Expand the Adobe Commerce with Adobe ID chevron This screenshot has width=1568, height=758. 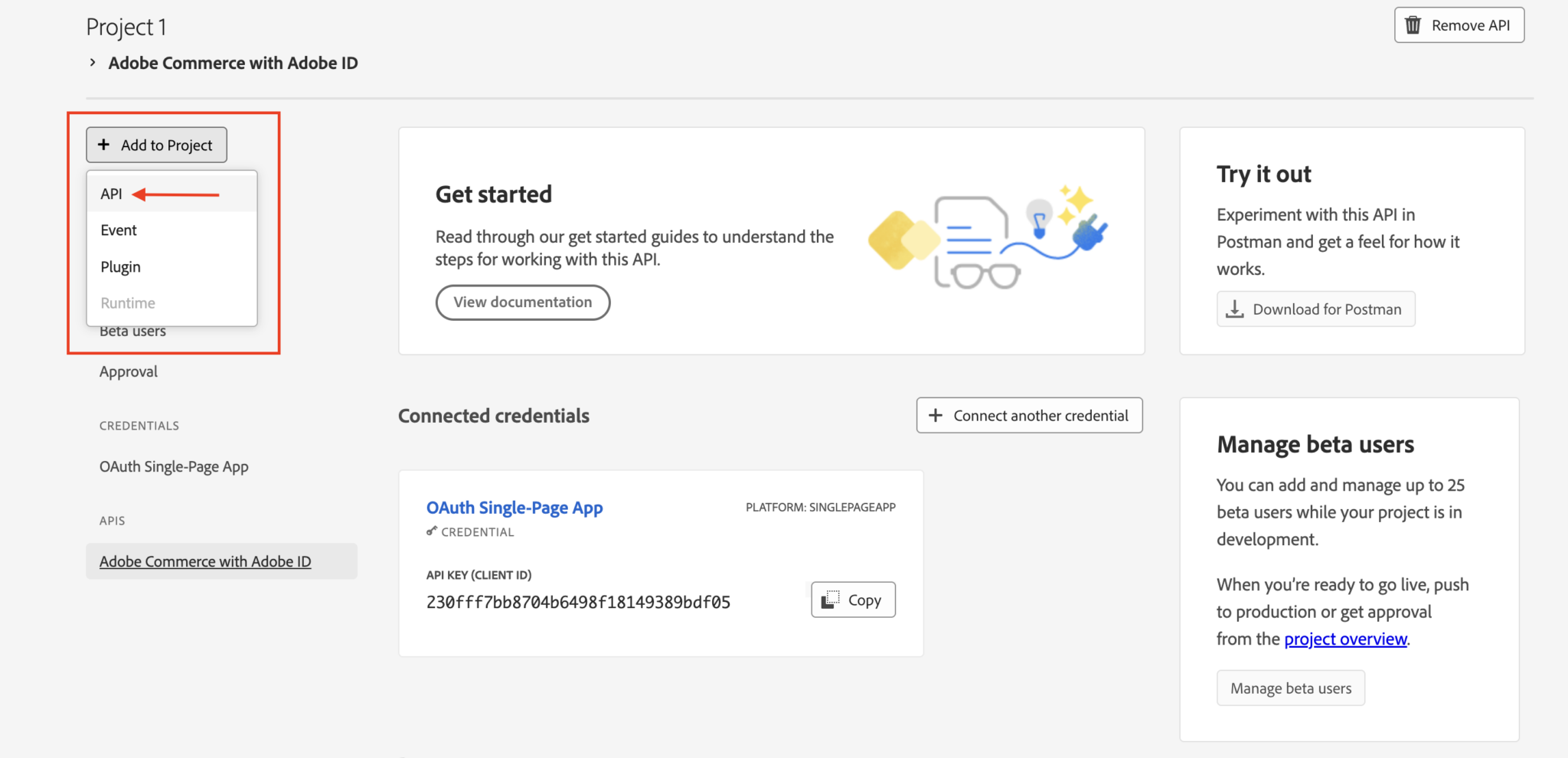tap(93, 63)
